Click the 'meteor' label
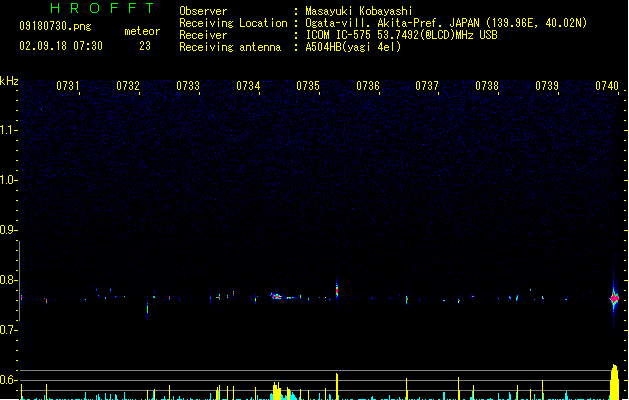 pyautogui.click(x=142, y=31)
